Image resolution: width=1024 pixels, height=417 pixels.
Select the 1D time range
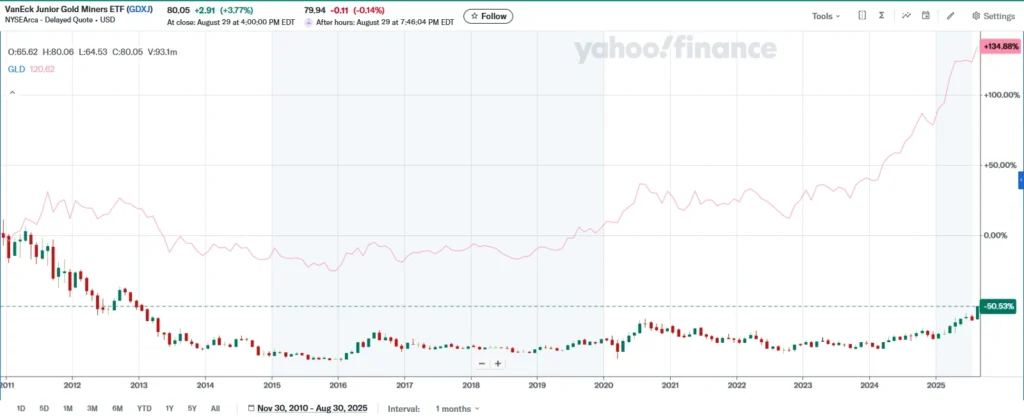point(21,408)
